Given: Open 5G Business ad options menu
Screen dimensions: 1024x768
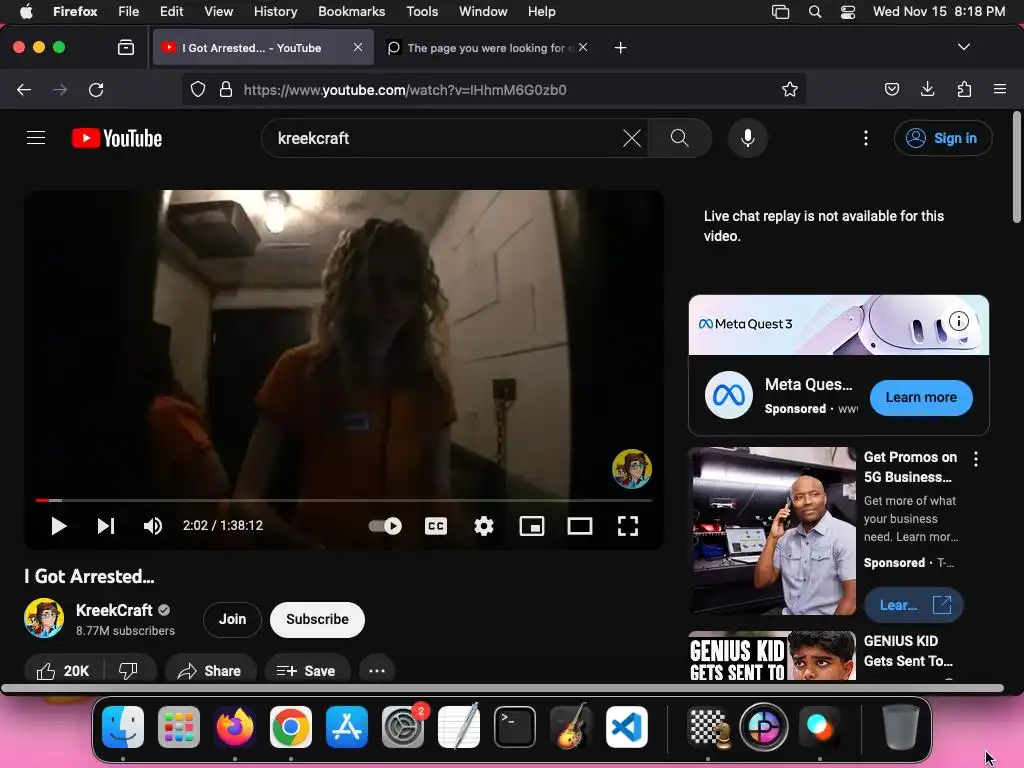Looking at the screenshot, I should pos(976,459).
